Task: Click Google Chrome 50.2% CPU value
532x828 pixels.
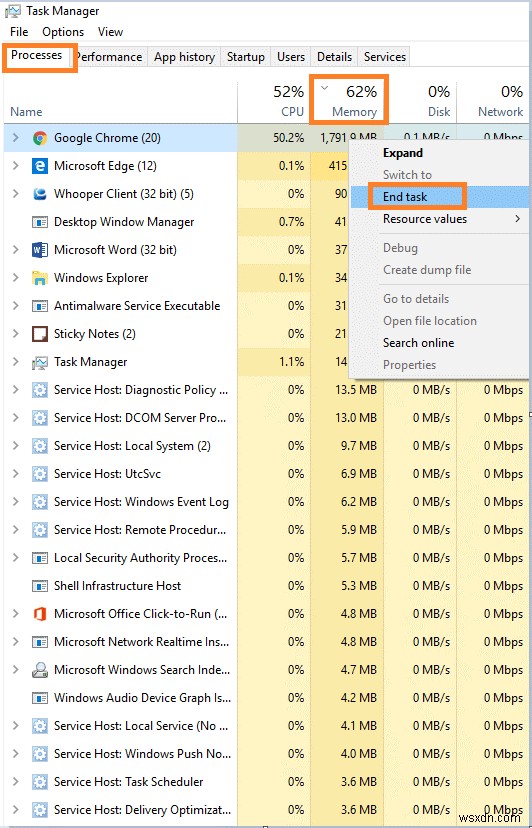Action: point(288,138)
